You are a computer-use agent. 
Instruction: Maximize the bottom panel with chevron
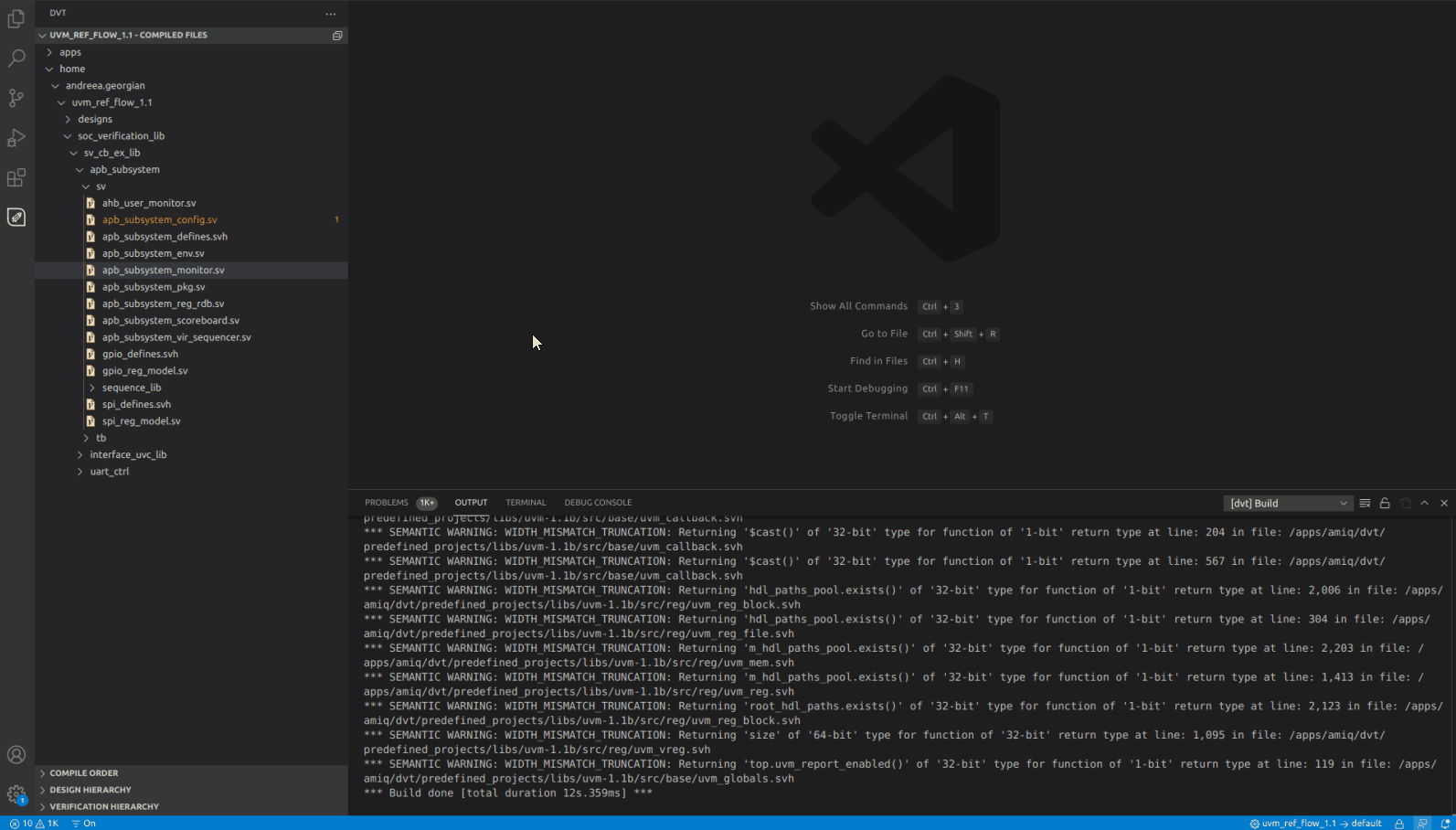(x=1424, y=504)
